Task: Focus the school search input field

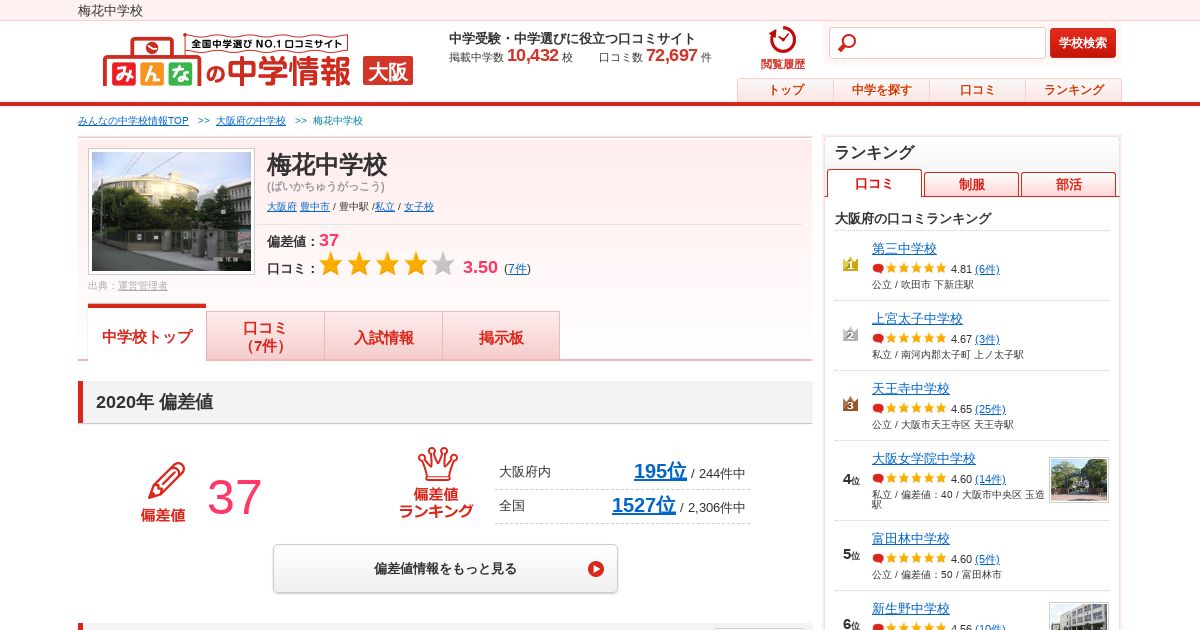Action: 937,43
